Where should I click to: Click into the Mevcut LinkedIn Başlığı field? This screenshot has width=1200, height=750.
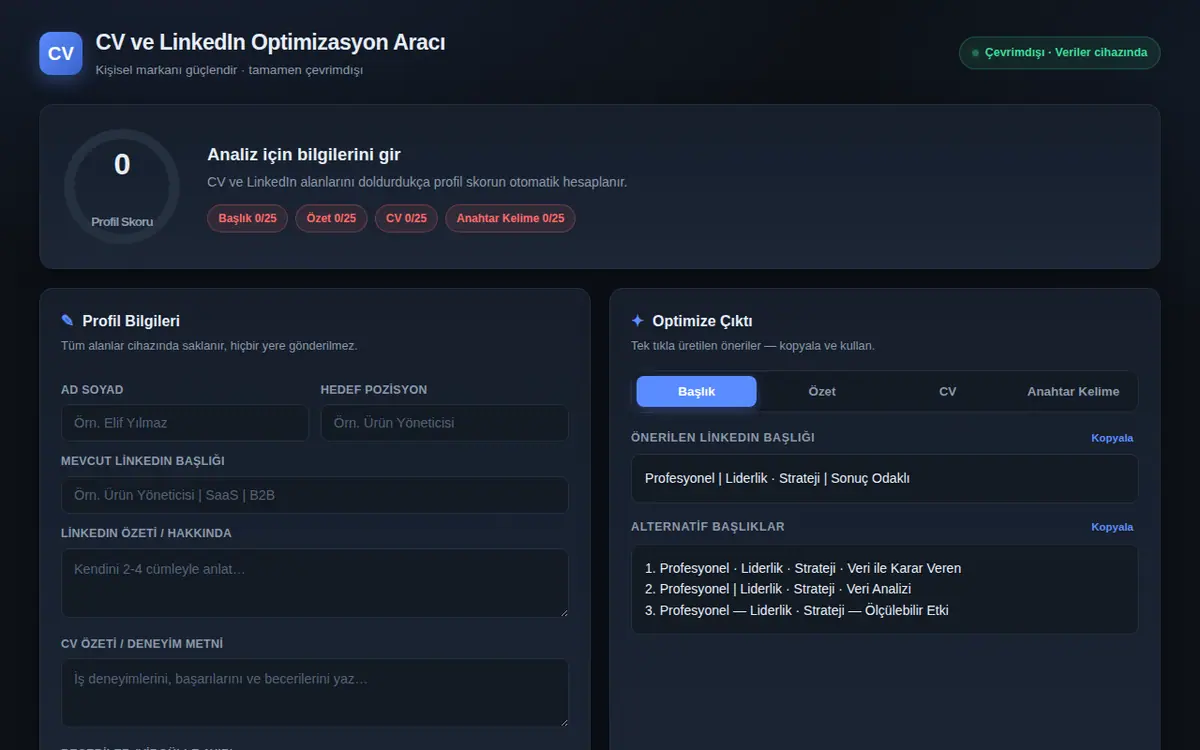coord(314,495)
